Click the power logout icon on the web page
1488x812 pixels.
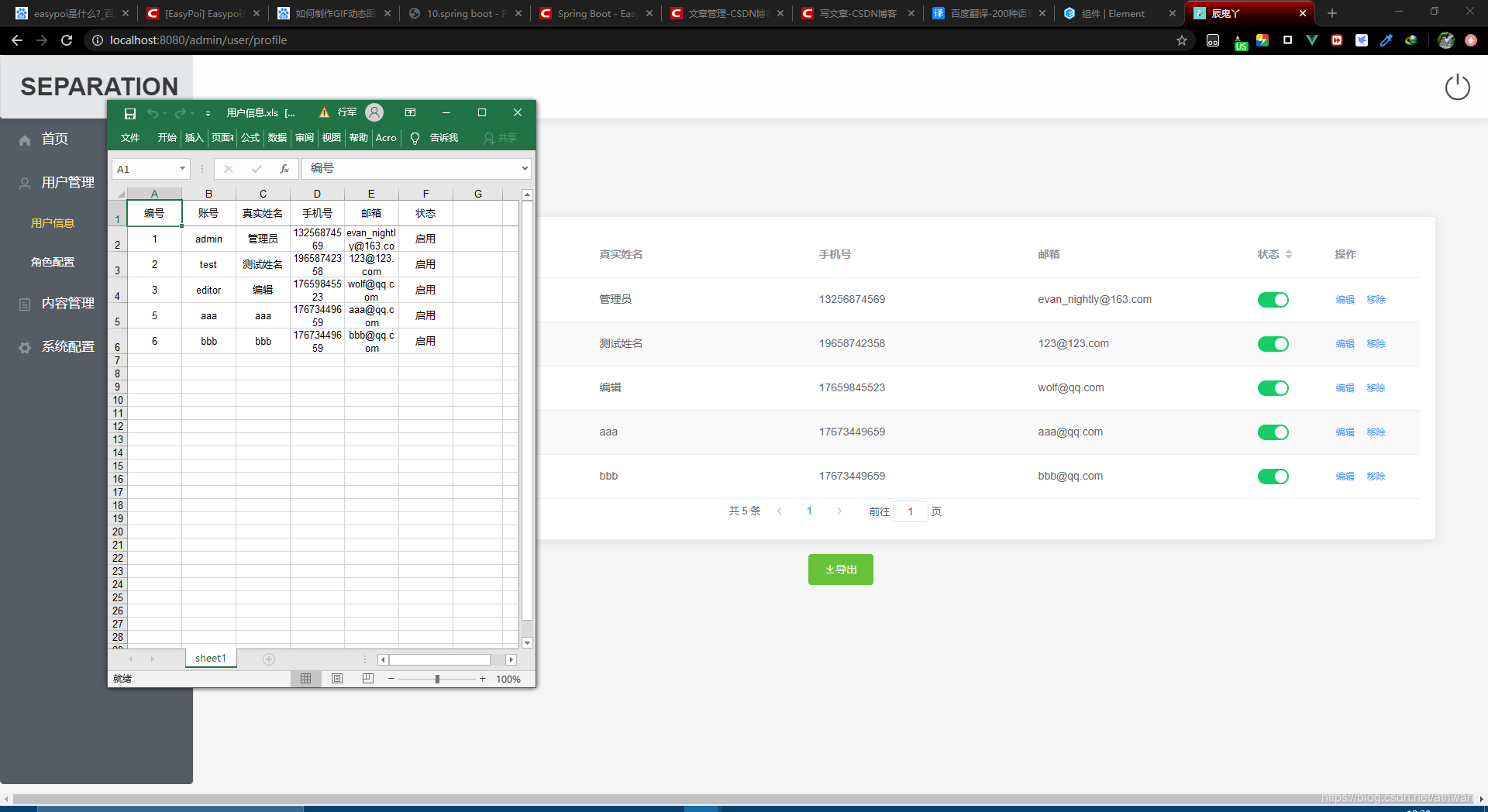(1457, 87)
